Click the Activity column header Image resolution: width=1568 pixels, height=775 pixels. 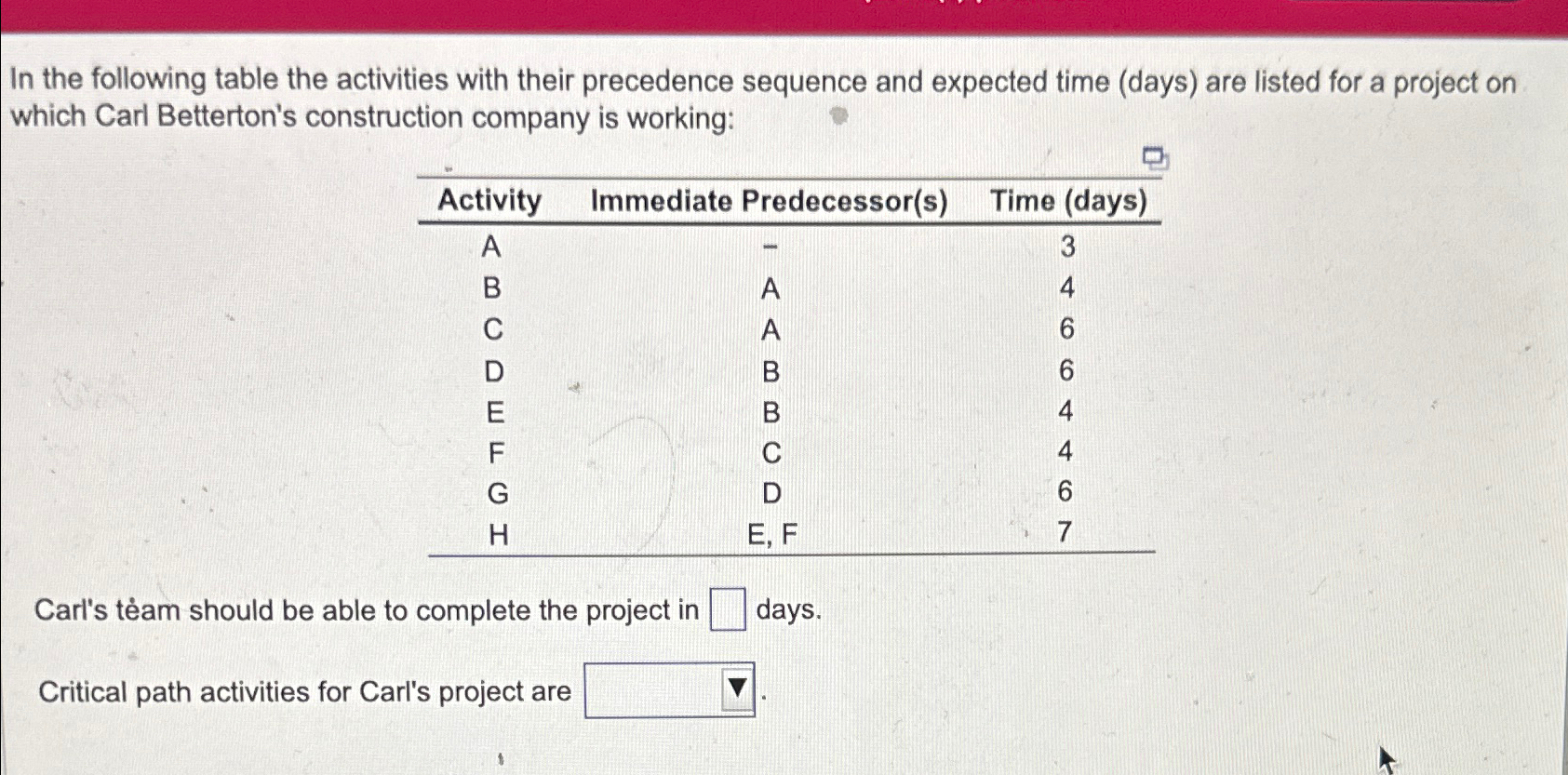pyautogui.click(x=490, y=200)
